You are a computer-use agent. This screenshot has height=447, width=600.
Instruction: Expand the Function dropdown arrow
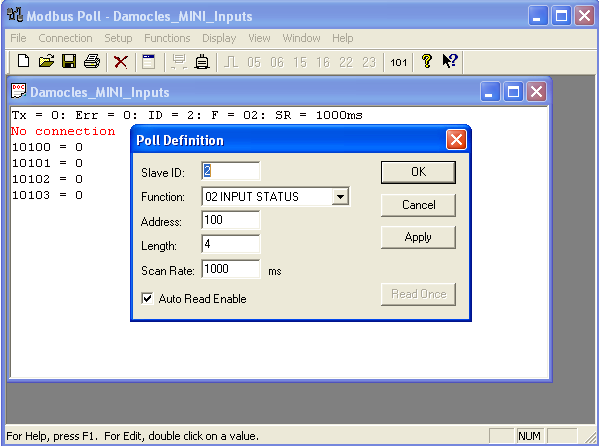tap(340, 197)
